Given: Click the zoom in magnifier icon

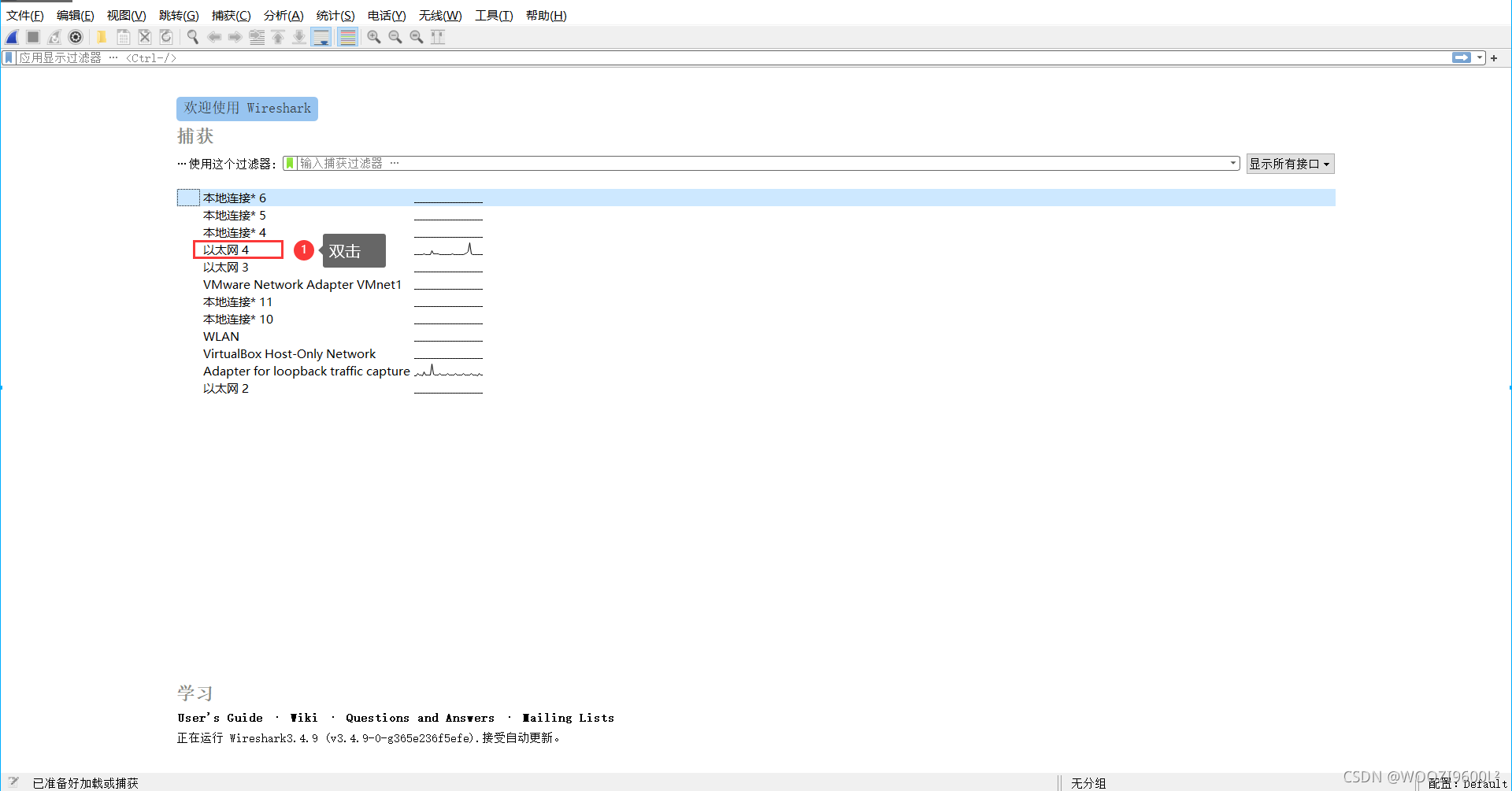Looking at the screenshot, I should coord(374,37).
